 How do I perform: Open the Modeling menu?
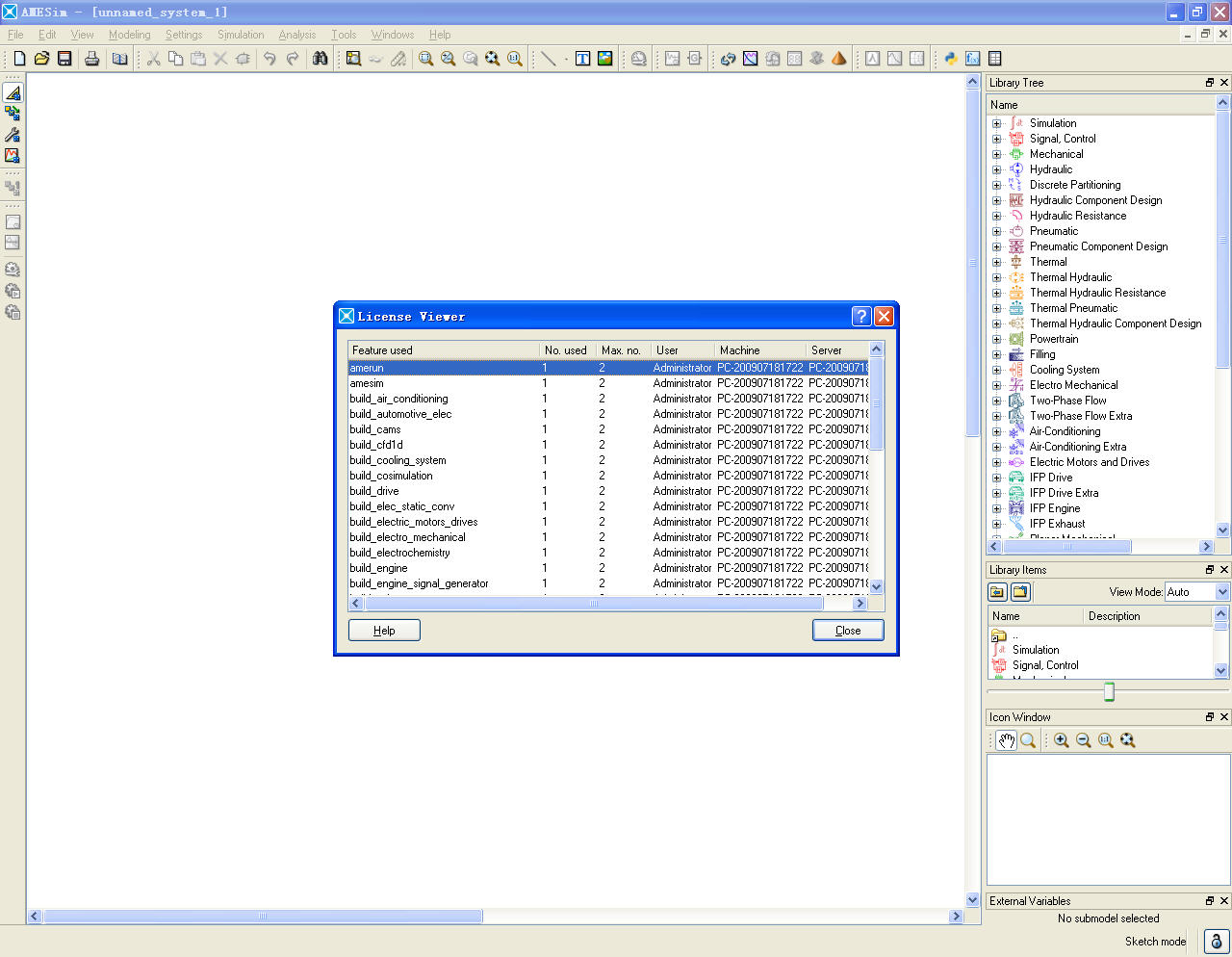129,35
